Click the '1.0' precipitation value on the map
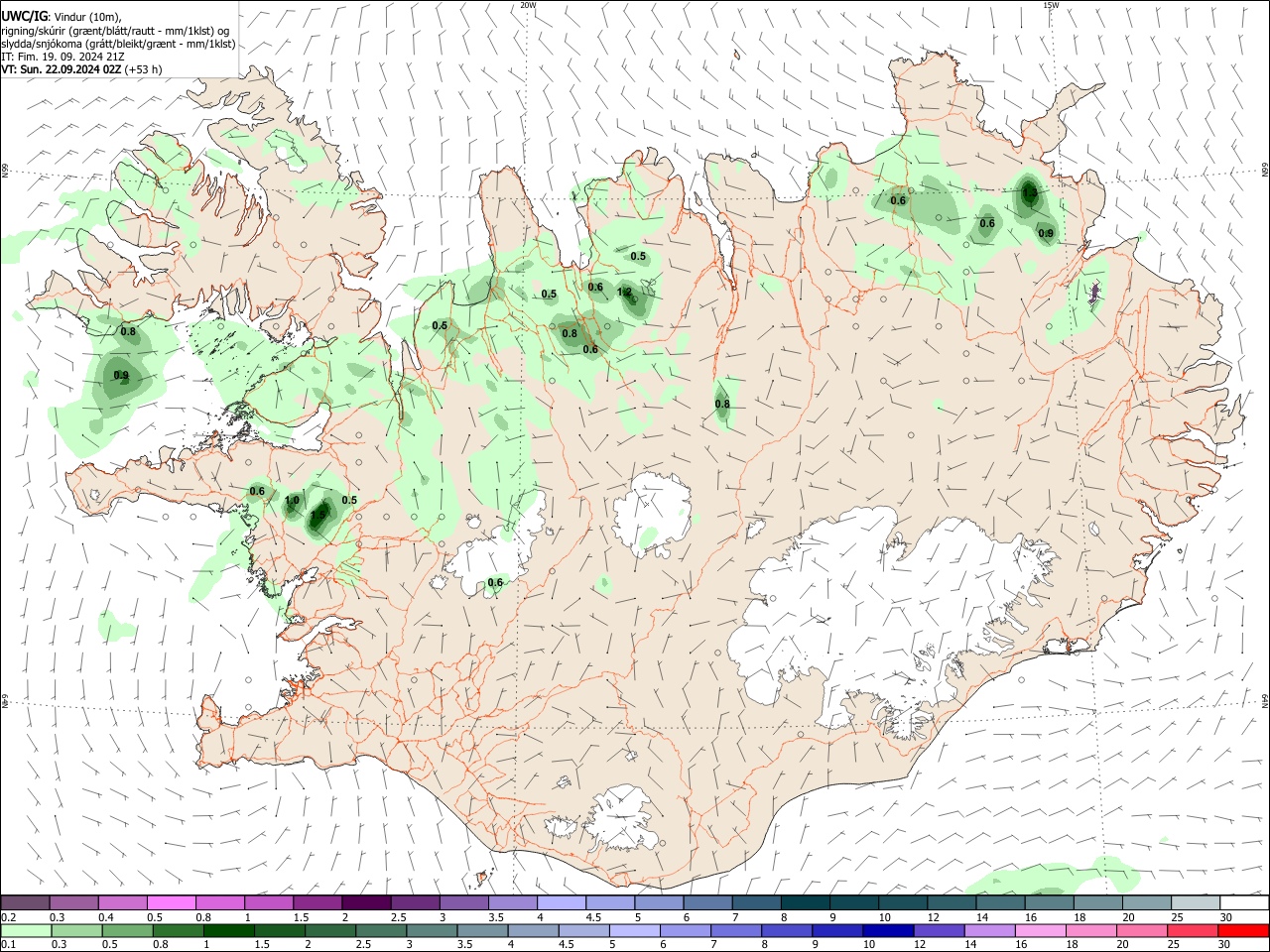Image resolution: width=1270 pixels, height=952 pixels. click(x=292, y=501)
